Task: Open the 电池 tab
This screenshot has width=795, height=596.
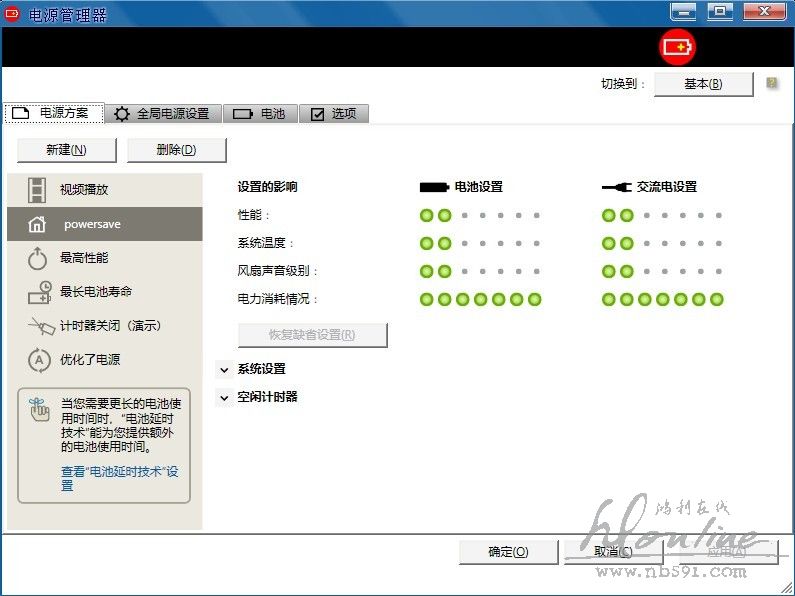Action: click(259, 114)
